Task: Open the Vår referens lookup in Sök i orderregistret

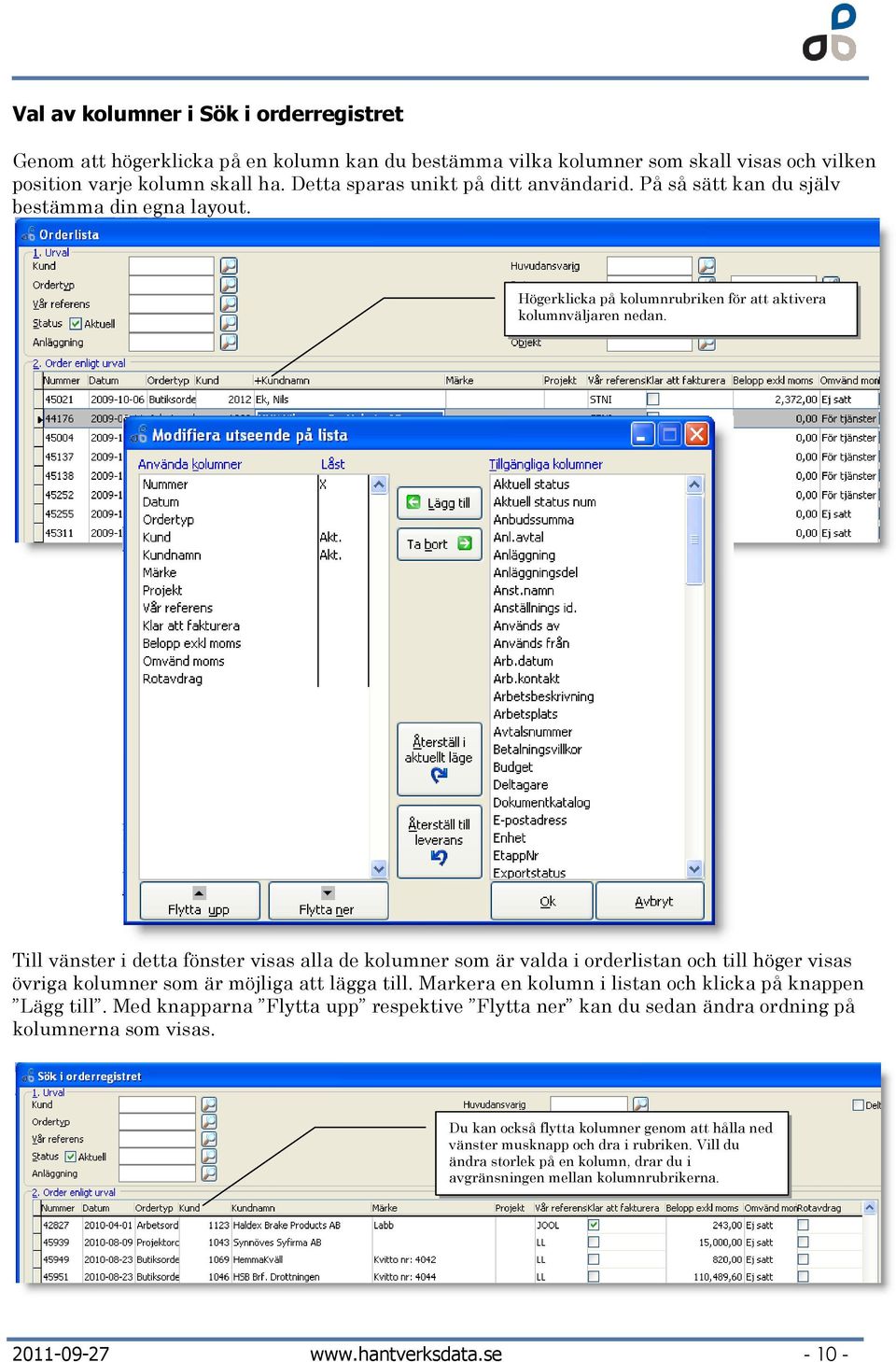Action: 209,1139
